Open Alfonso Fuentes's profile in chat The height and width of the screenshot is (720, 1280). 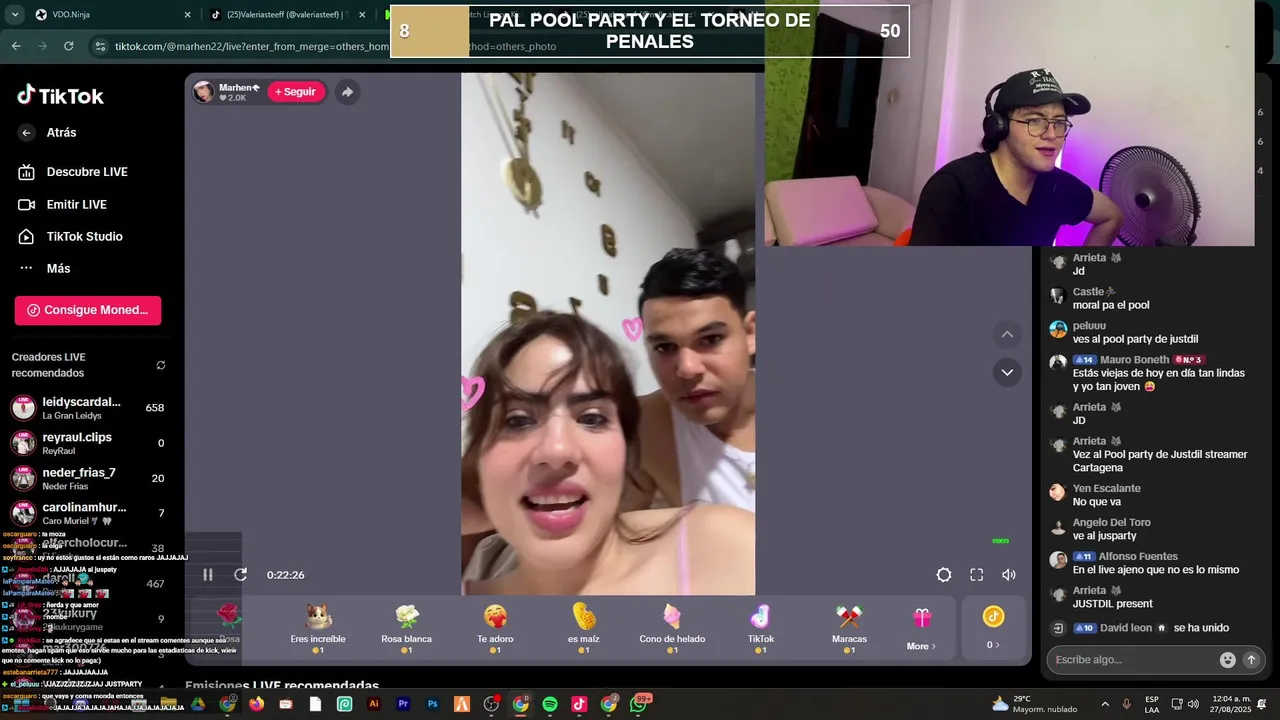pos(1140,556)
